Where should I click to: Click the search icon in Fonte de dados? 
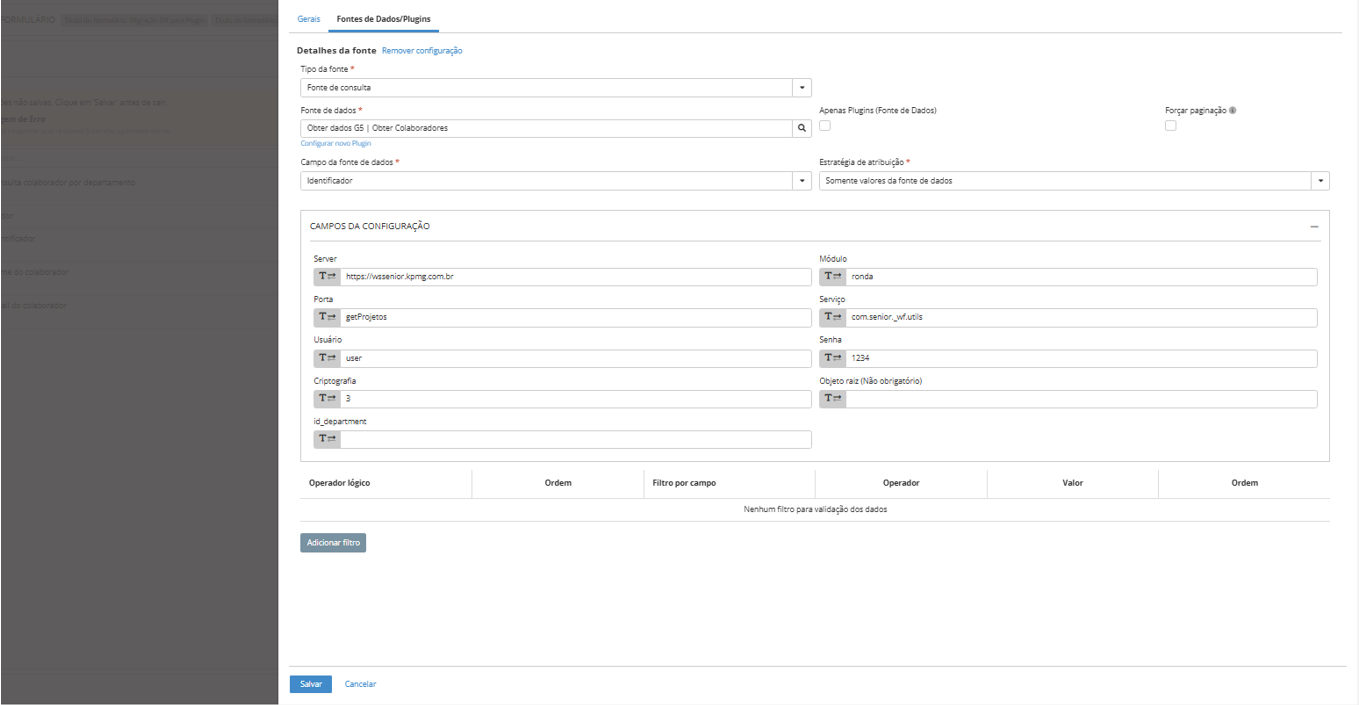(x=801, y=128)
